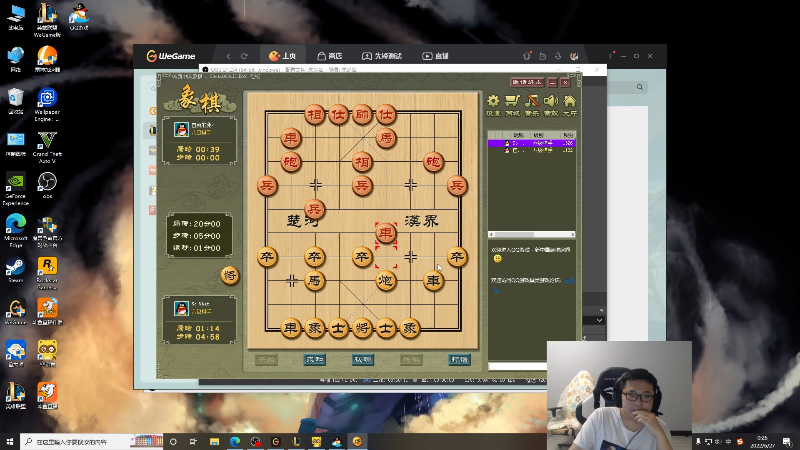The width and height of the screenshot is (800, 450).
Task: Open the 设置 gear icon in the chess game
Action: [x=493, y=101]
